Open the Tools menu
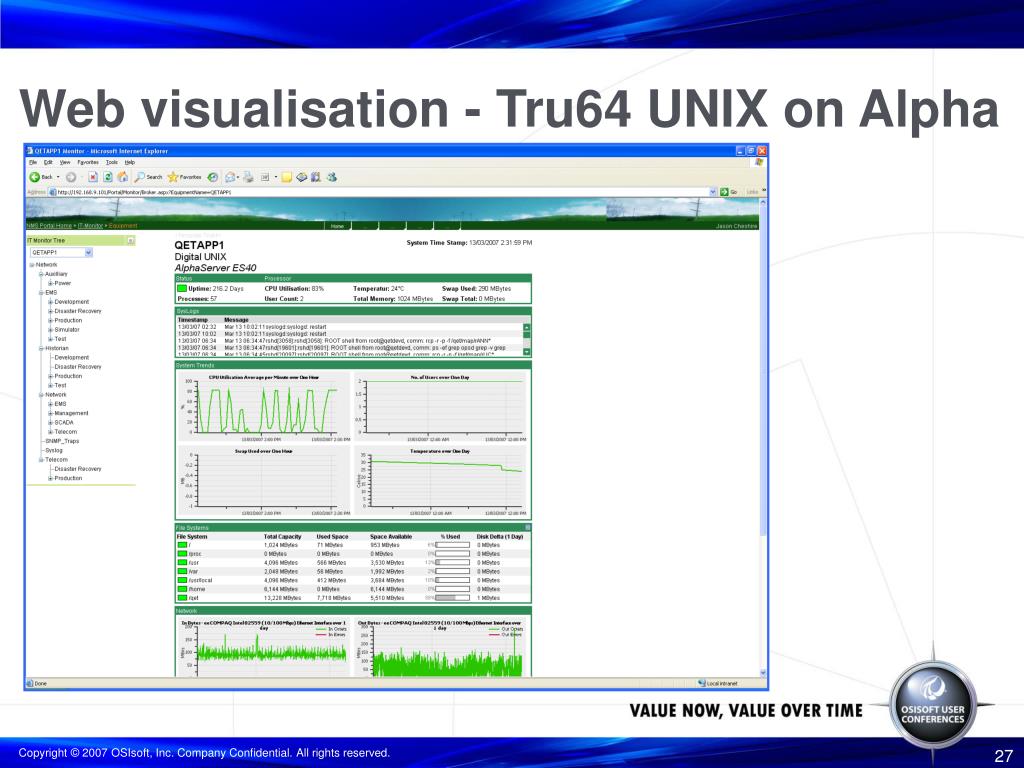The width and height of the screenshot is (1024, 768). 112,162
